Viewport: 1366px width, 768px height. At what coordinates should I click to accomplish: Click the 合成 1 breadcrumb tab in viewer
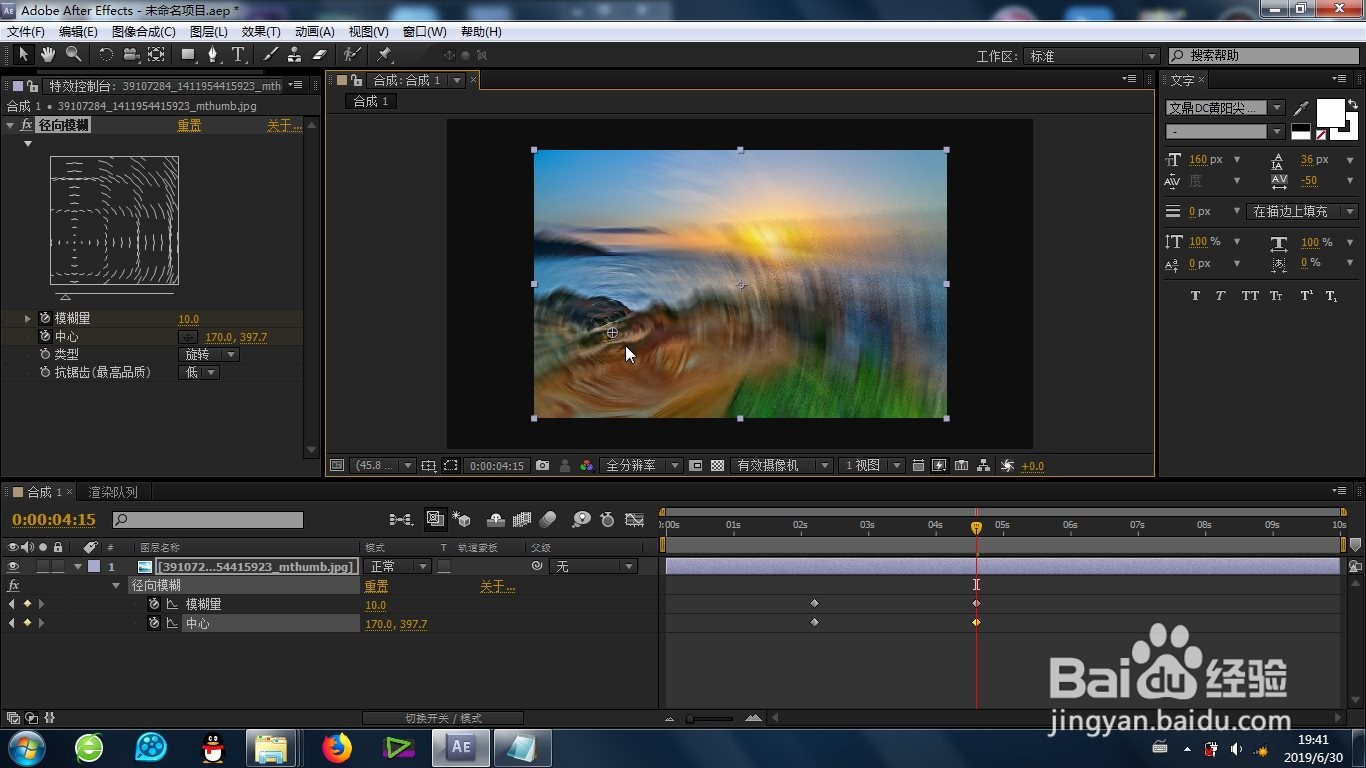(x=371, y=101)
